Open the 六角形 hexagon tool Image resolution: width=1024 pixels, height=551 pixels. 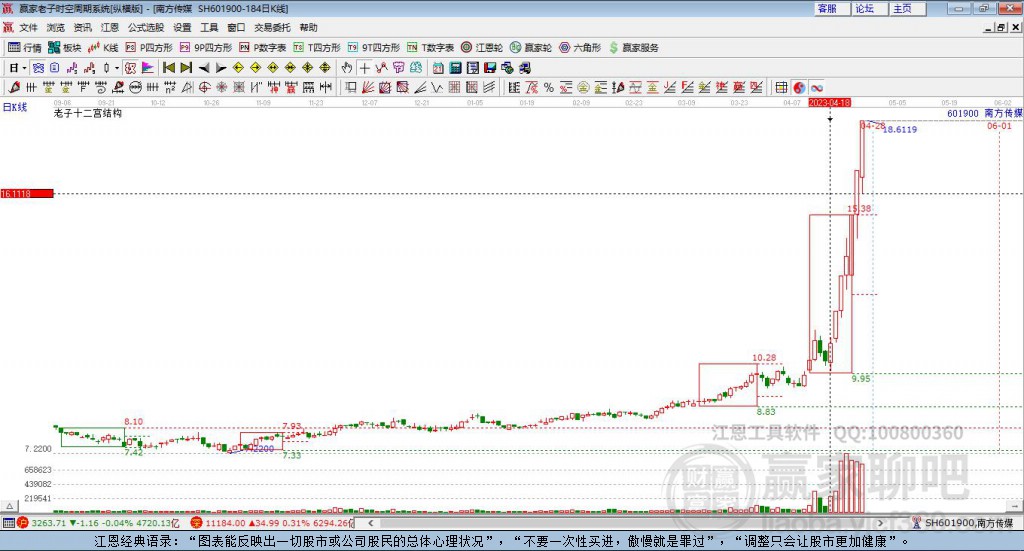tap(580, 48)
